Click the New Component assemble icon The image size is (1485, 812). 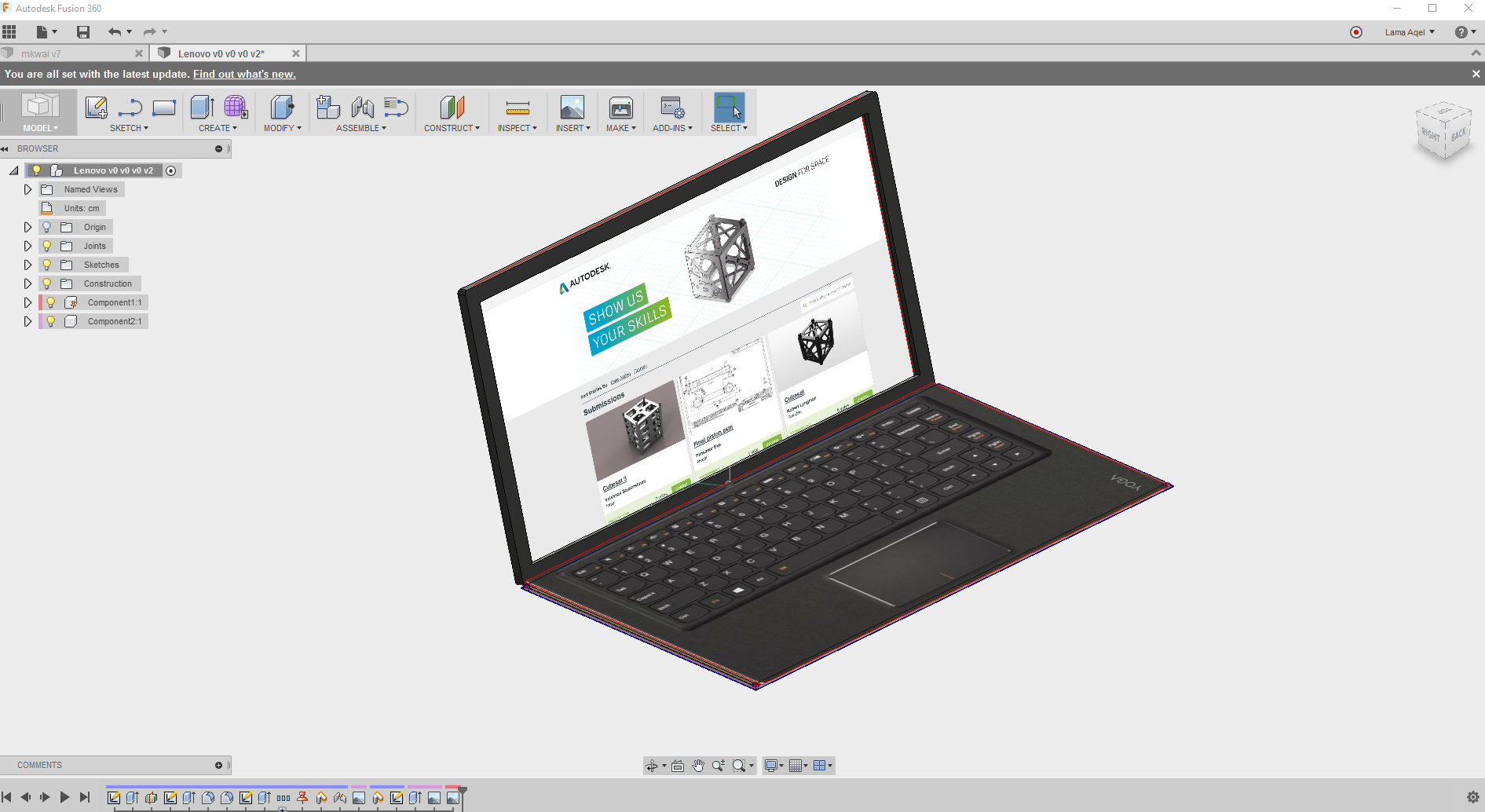pyautogui.click(x=328, y=108)
